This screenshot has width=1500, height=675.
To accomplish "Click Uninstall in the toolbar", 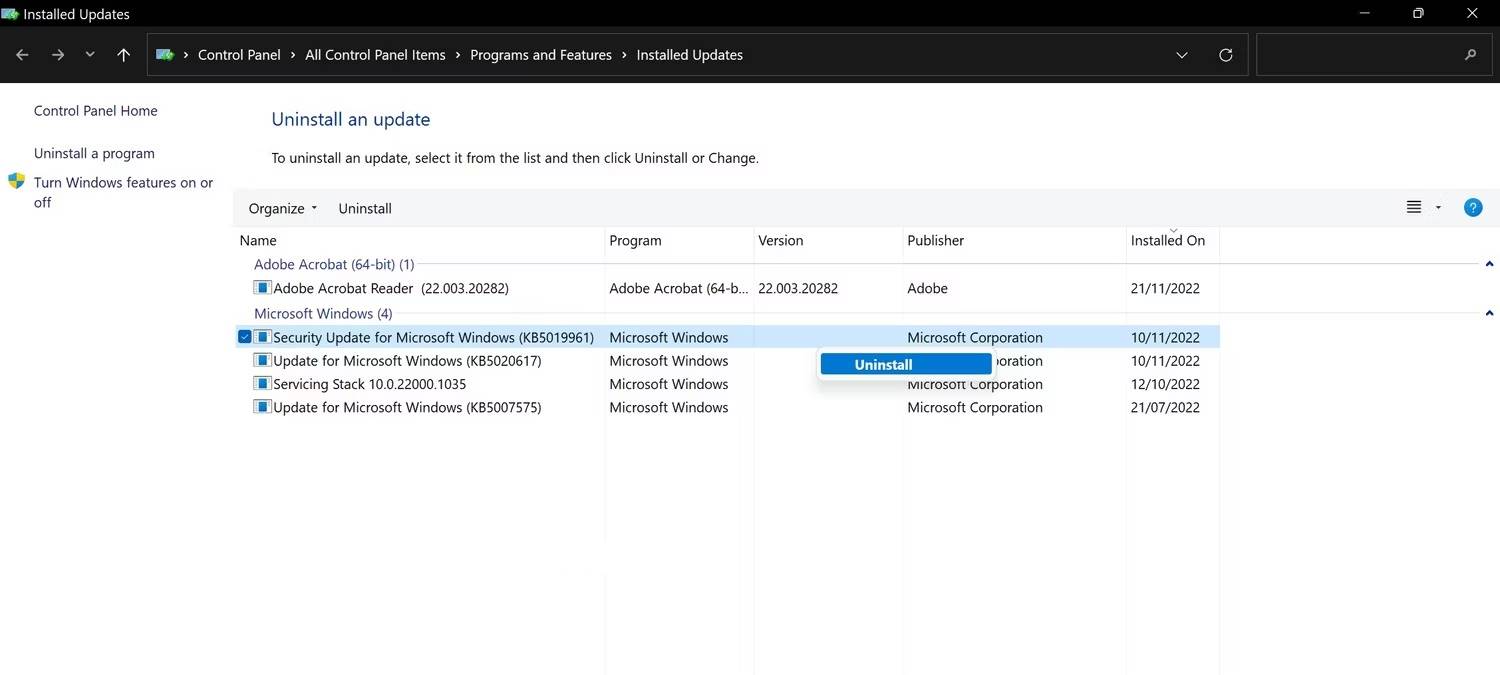I will 365,208.
